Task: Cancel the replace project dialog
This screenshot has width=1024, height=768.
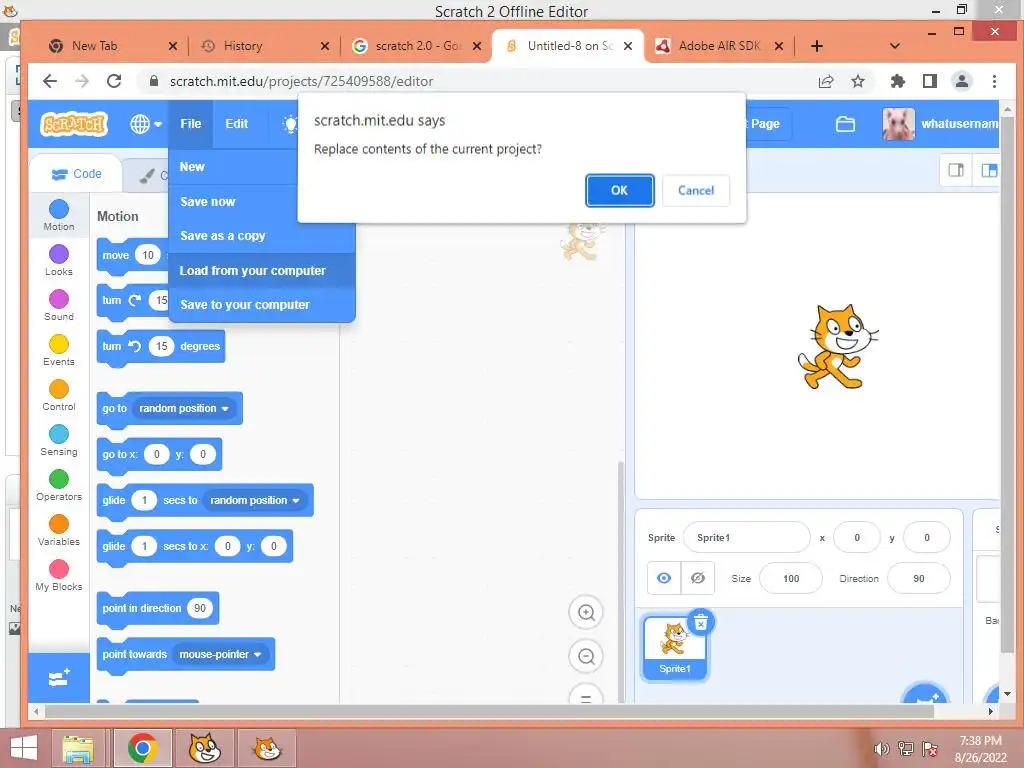Action: coord(696,191)
